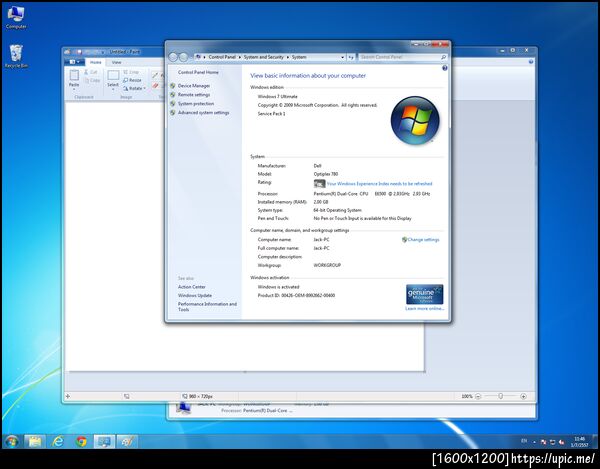Viewport: 600px width, 469px height.
Task: Click EN language indicator in taskbar
Action: 524,441
